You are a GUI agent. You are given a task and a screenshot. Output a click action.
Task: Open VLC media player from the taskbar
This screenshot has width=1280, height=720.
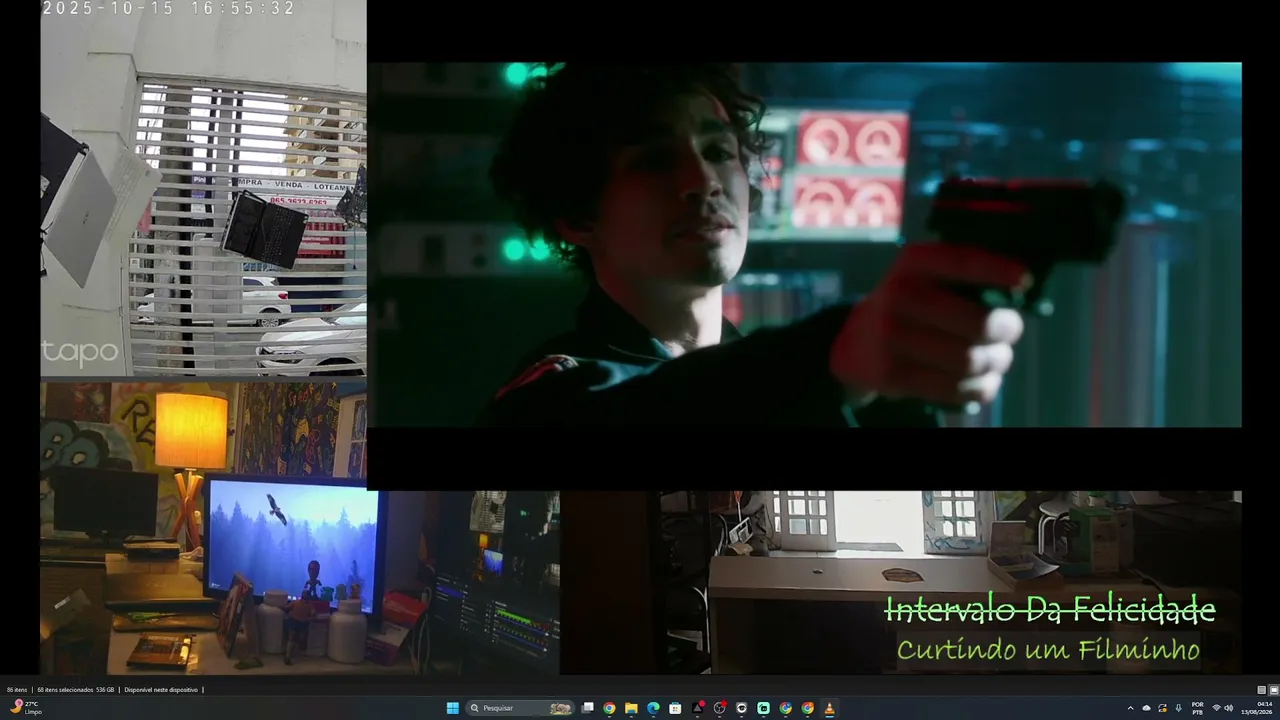click(x=829, y=708)
